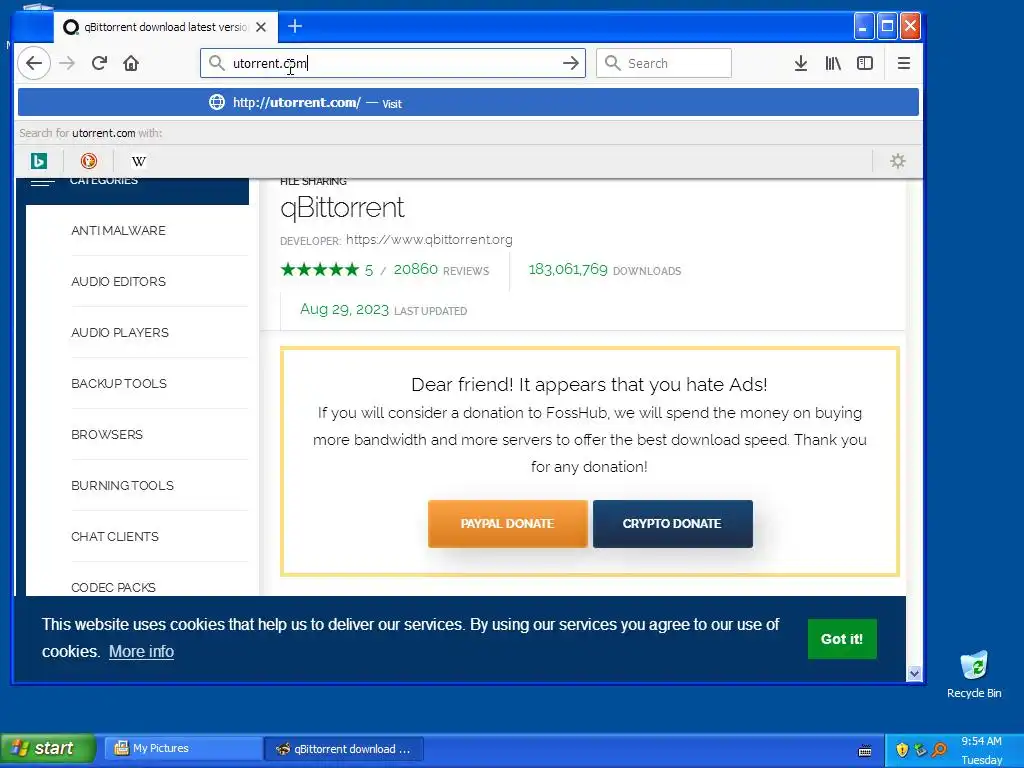Open the CODEC PACKS category
The width and height of the screenshot is (1024, 768).
pos(113,587)
